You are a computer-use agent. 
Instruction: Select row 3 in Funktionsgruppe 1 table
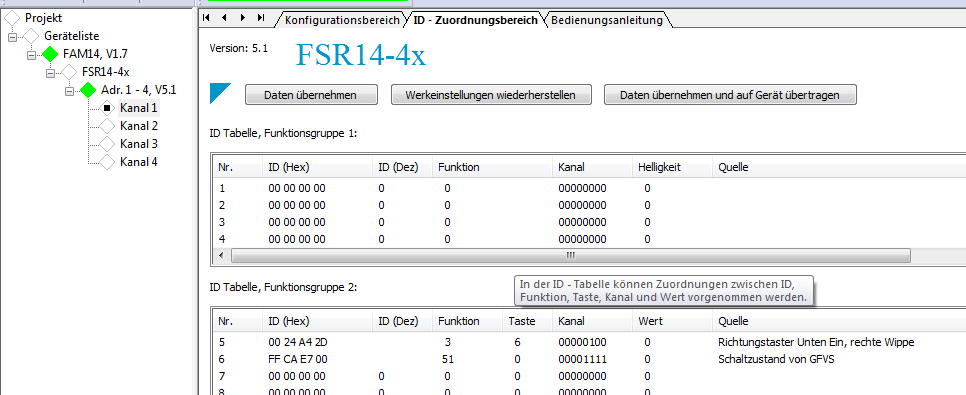point(590,222)
